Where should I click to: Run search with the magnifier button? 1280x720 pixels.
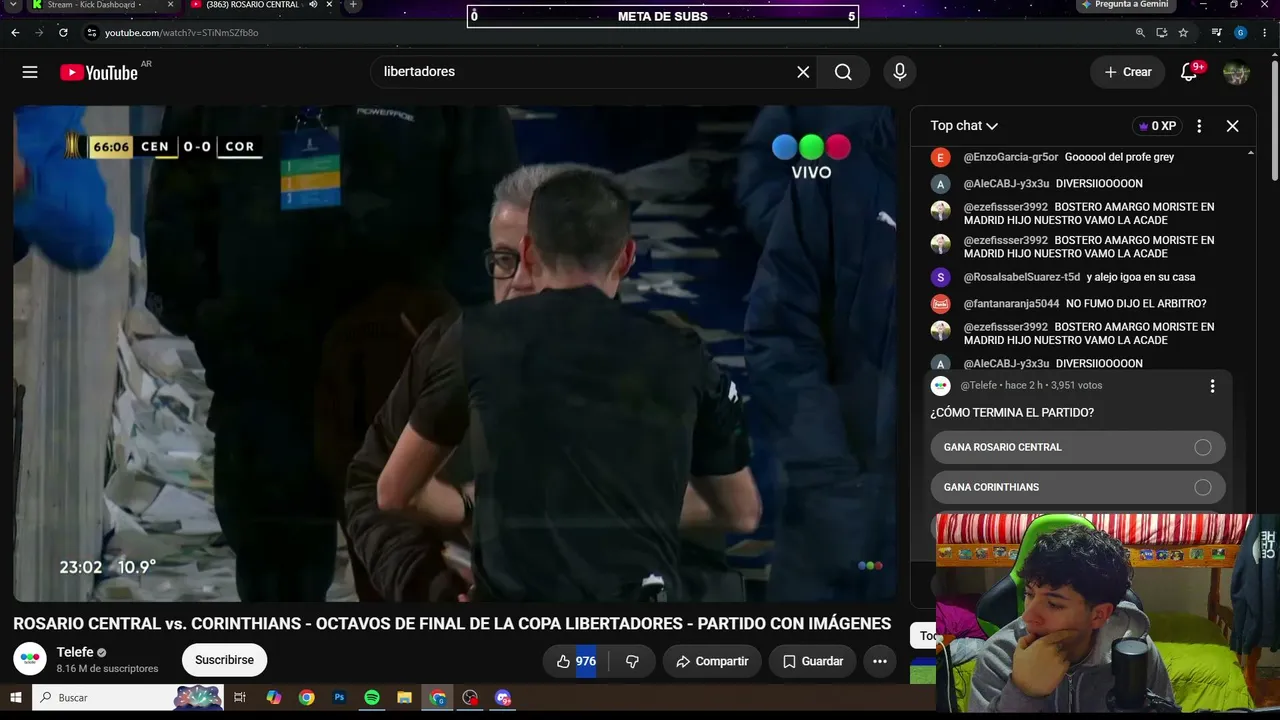click(843, 72)
